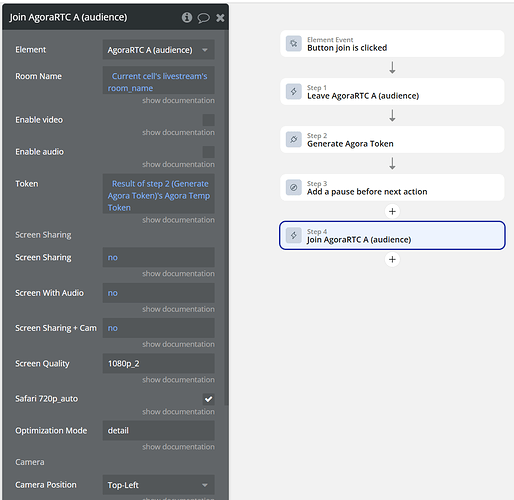Enable the video checkbox
The image size is (514, 500).
point(209,120)
